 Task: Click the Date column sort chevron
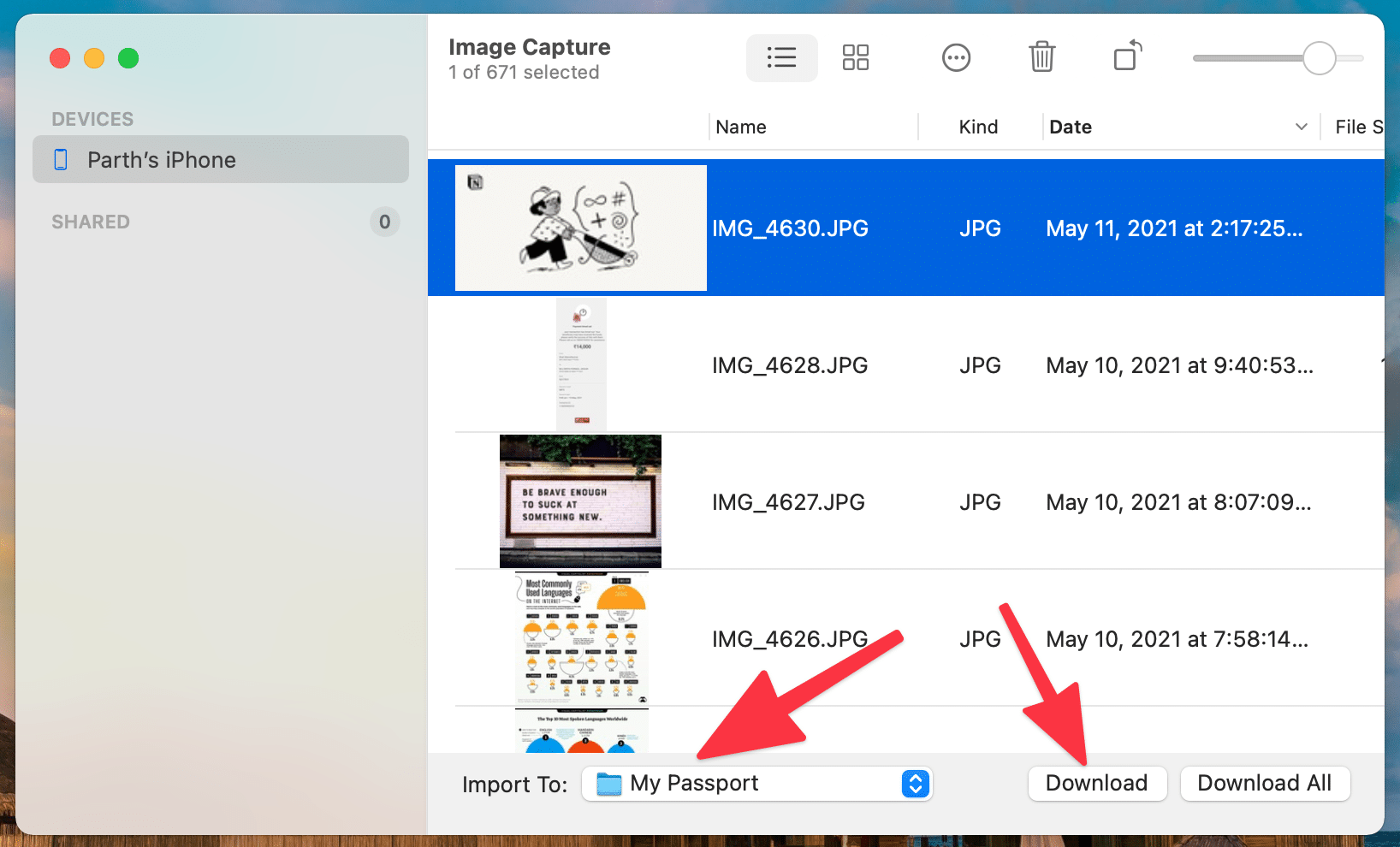coord(1301,127)
